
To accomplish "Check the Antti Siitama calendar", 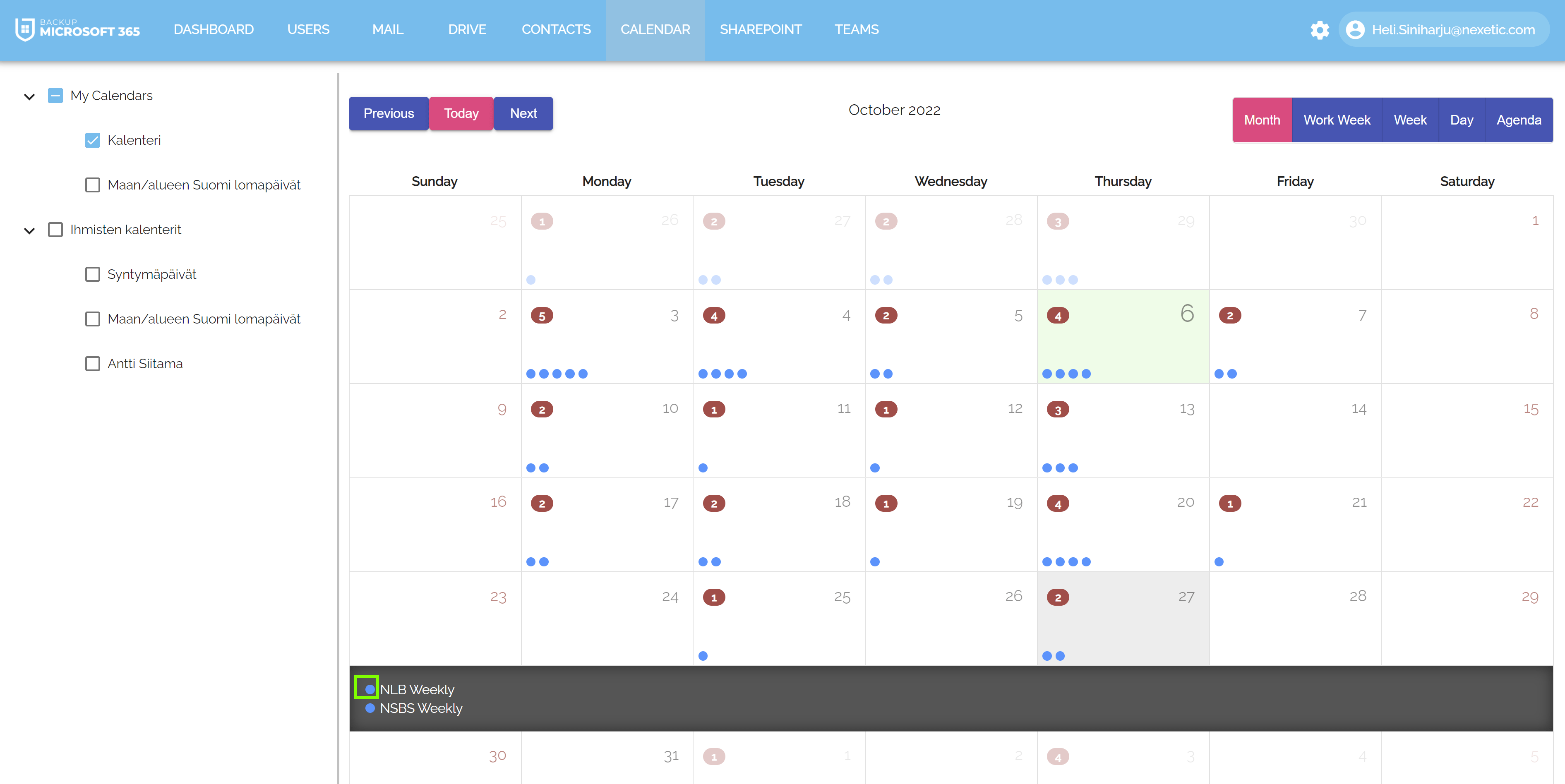I will pos(92,363).
